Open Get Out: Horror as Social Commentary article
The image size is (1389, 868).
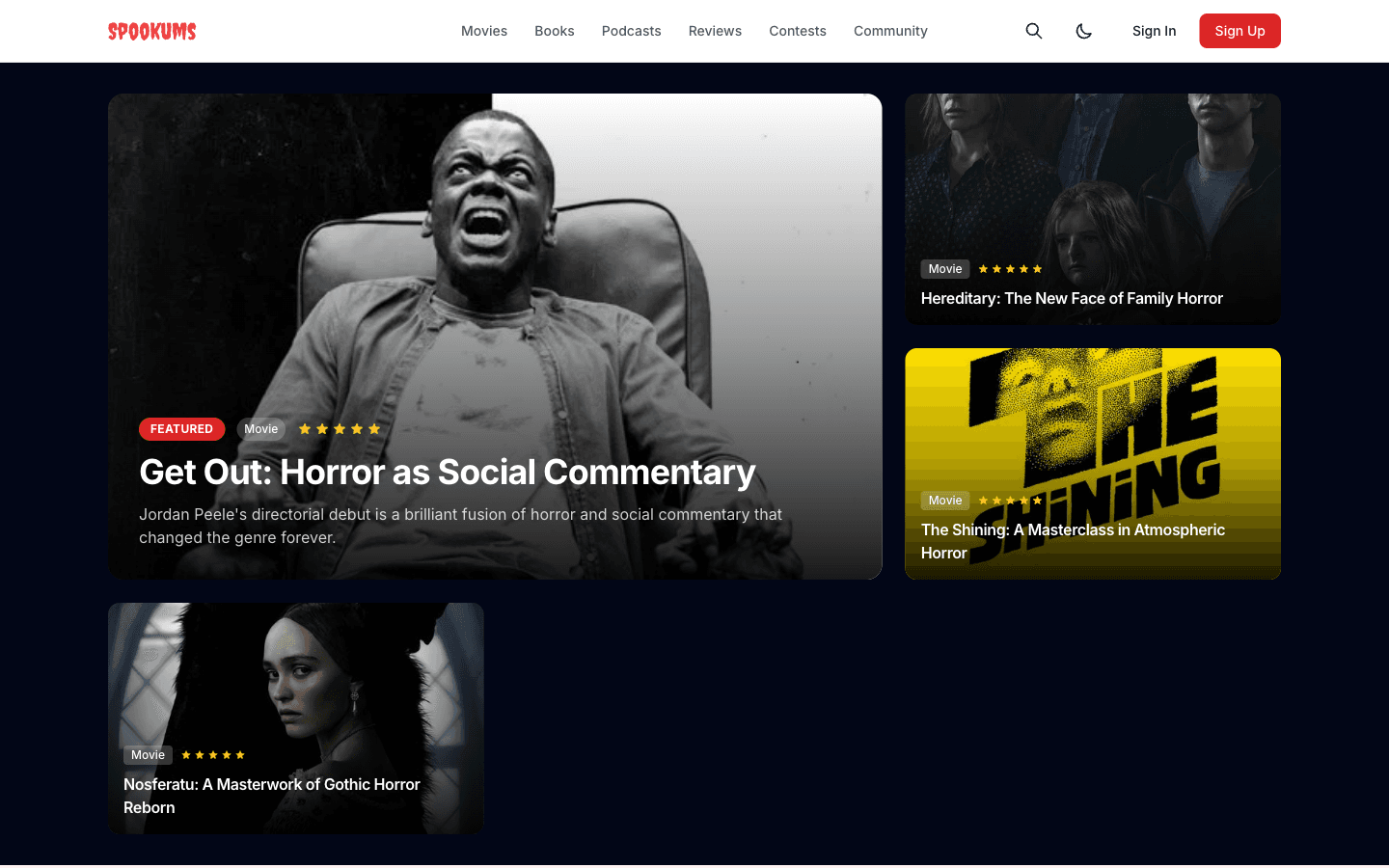point(448,473)
